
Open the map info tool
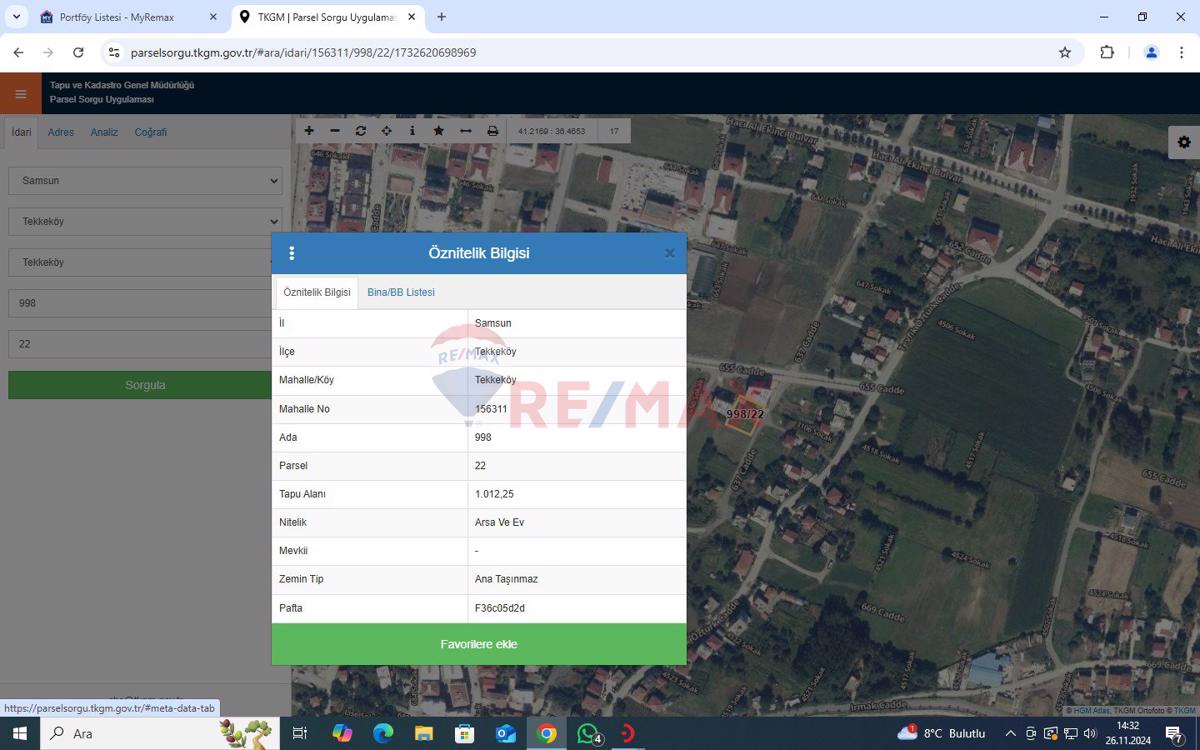(412, 130)
